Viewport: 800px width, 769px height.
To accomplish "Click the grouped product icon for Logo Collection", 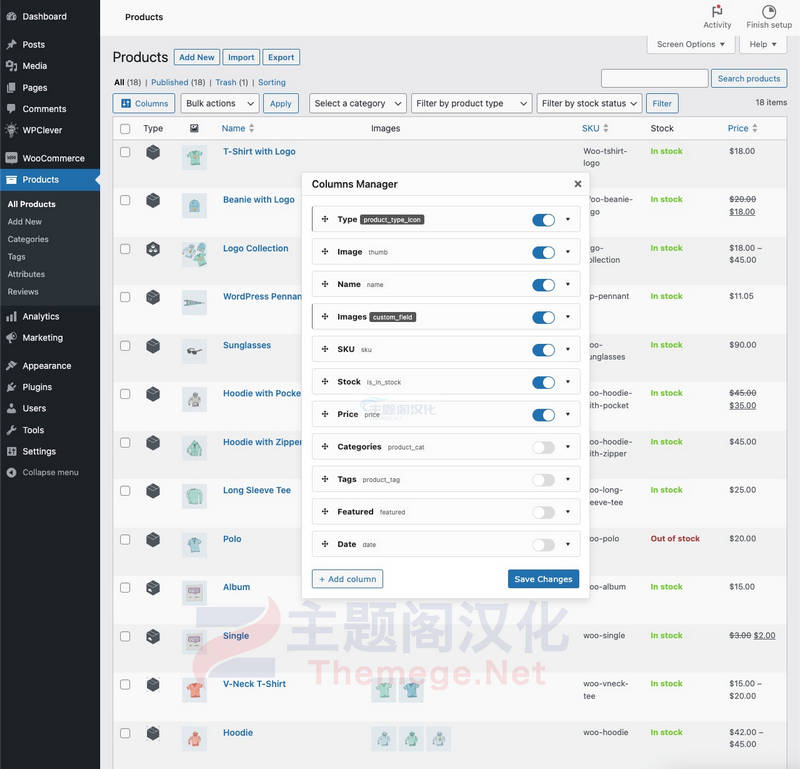I will coord(153,249).
